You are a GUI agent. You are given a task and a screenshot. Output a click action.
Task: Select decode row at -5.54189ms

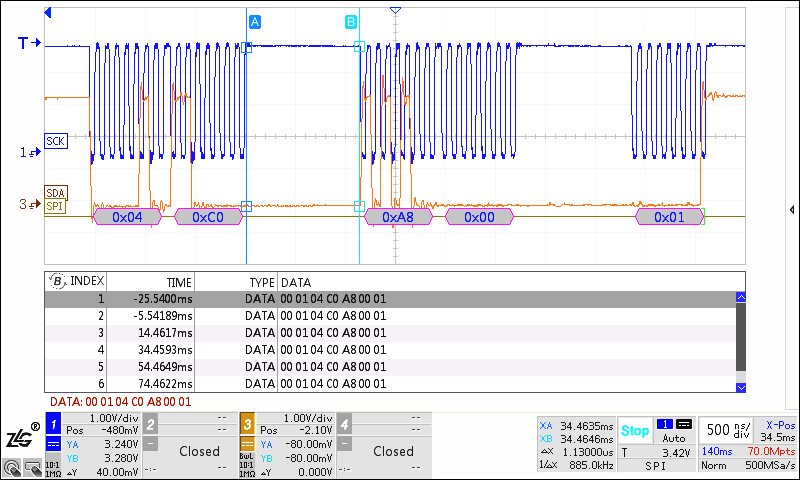coord(390,316)
